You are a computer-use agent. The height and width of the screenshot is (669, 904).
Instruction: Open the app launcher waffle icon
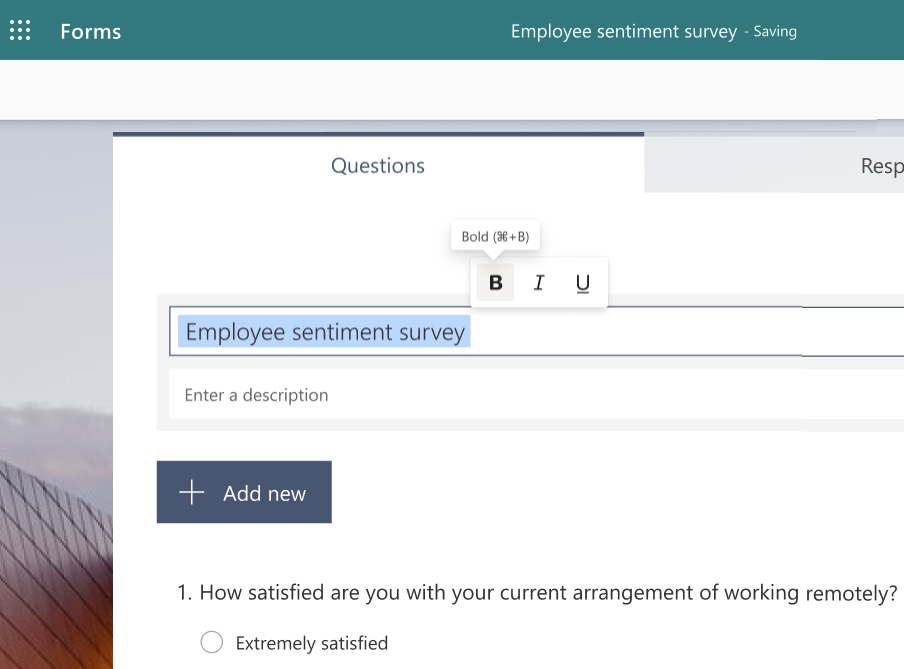click(20, 31)
